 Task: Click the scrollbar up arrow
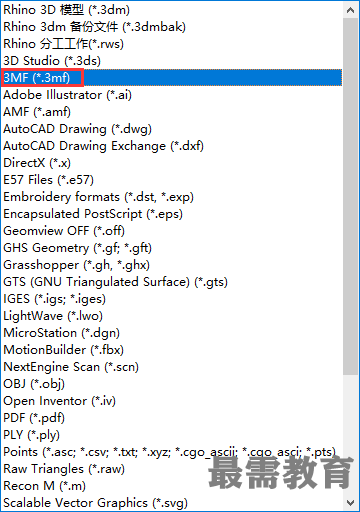pyautogui.click(x=350, y=10)
